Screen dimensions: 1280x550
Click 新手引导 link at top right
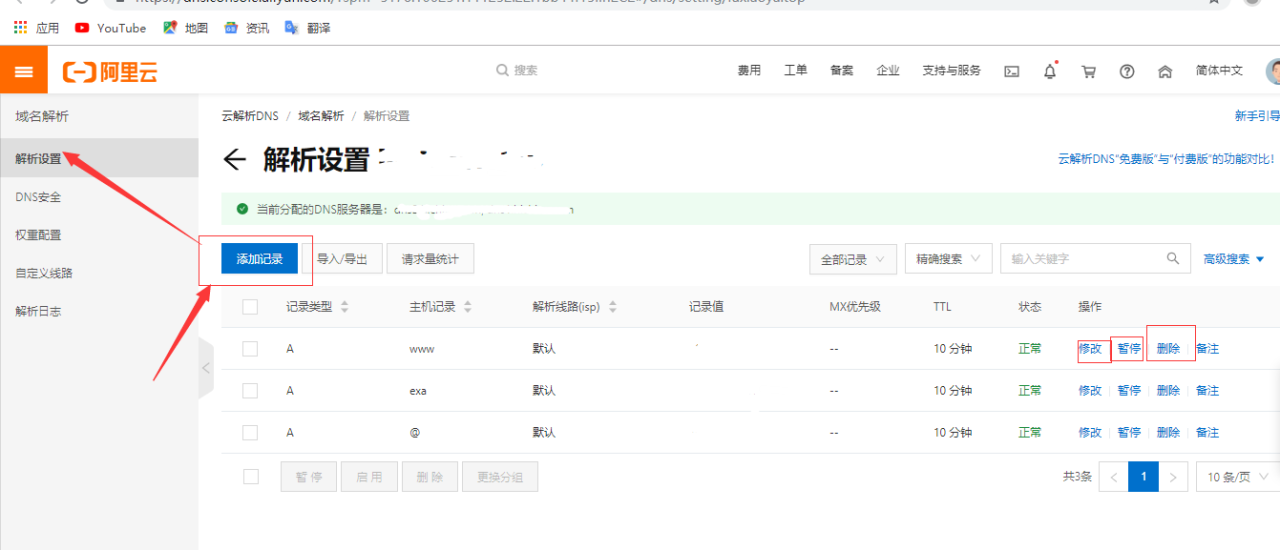[x=1257, y=116]
